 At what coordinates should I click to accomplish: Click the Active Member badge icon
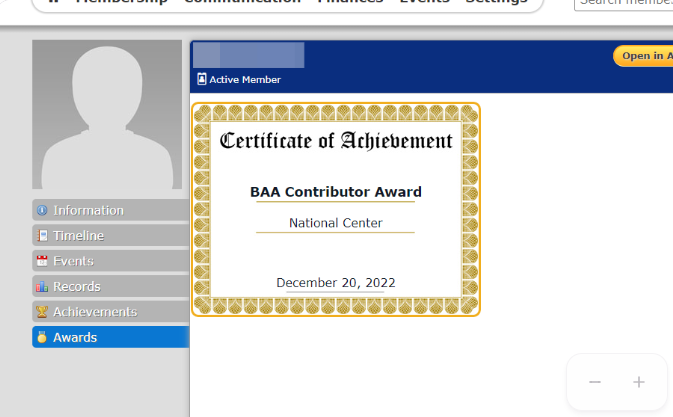(201, 79)
